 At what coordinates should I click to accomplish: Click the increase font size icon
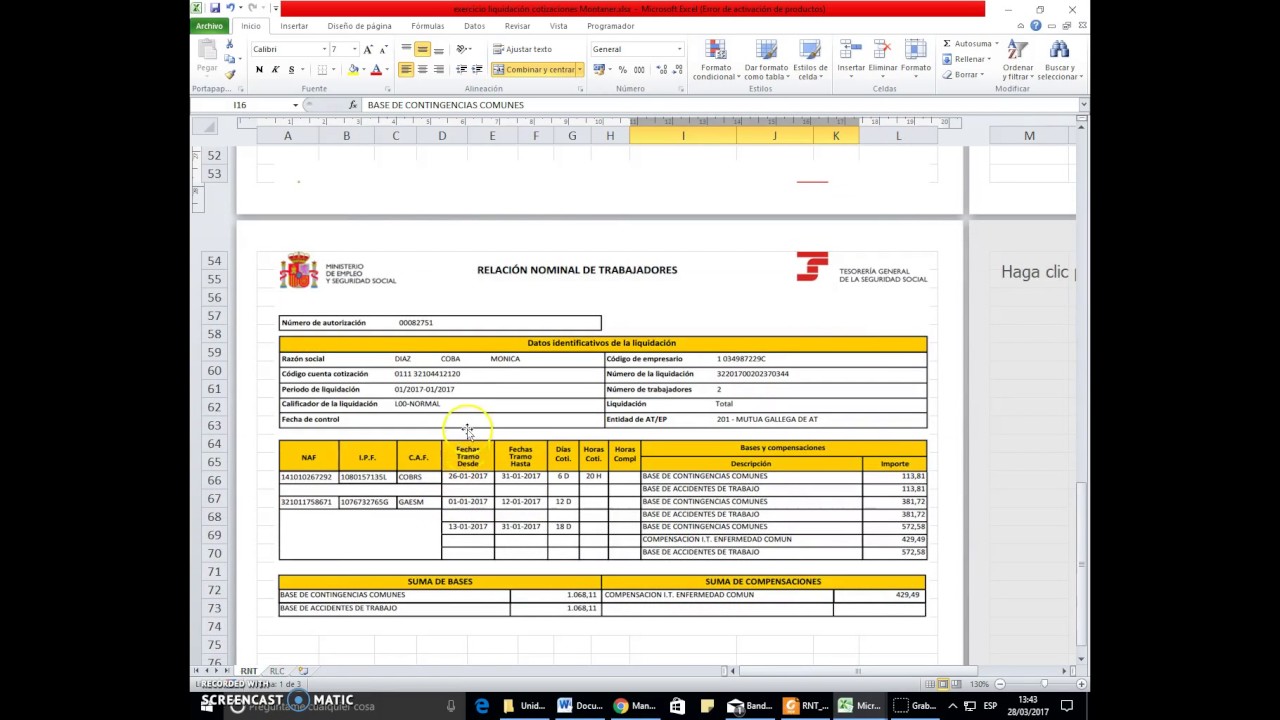coord(368,49)
